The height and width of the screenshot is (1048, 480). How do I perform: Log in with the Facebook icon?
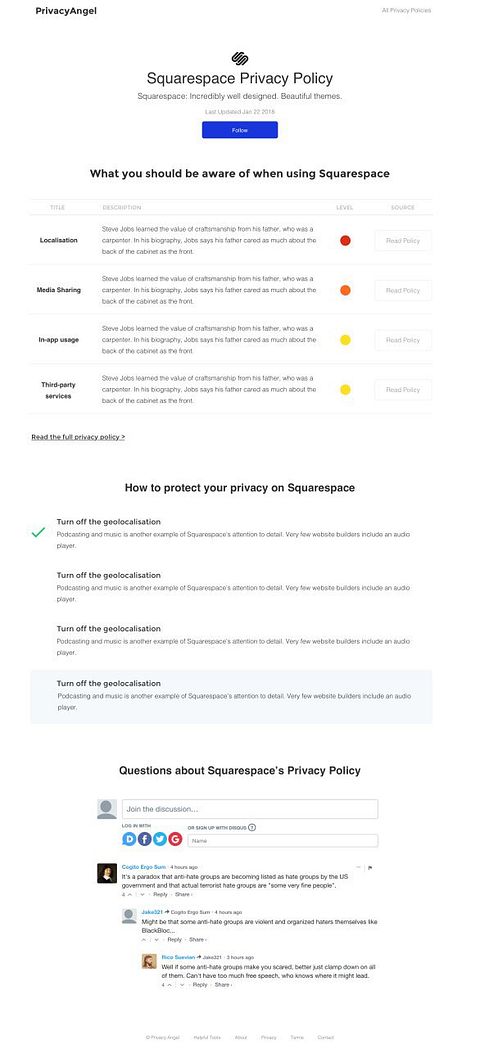coord(144,839)
